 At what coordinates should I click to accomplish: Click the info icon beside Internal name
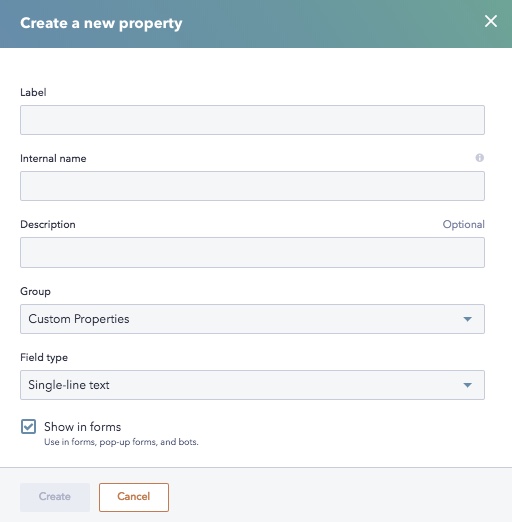(x=479, y=158)
